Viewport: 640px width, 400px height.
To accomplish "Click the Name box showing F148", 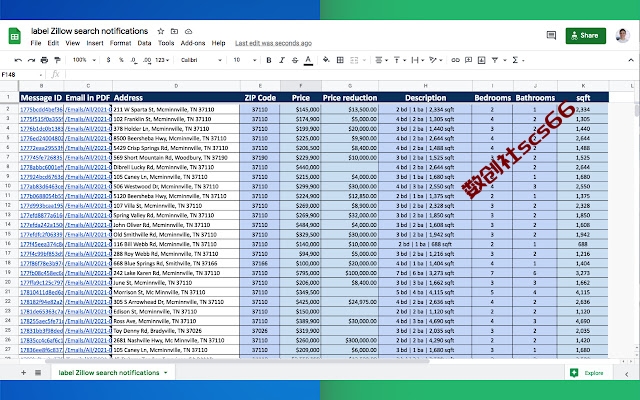I will tap(22, 74).
